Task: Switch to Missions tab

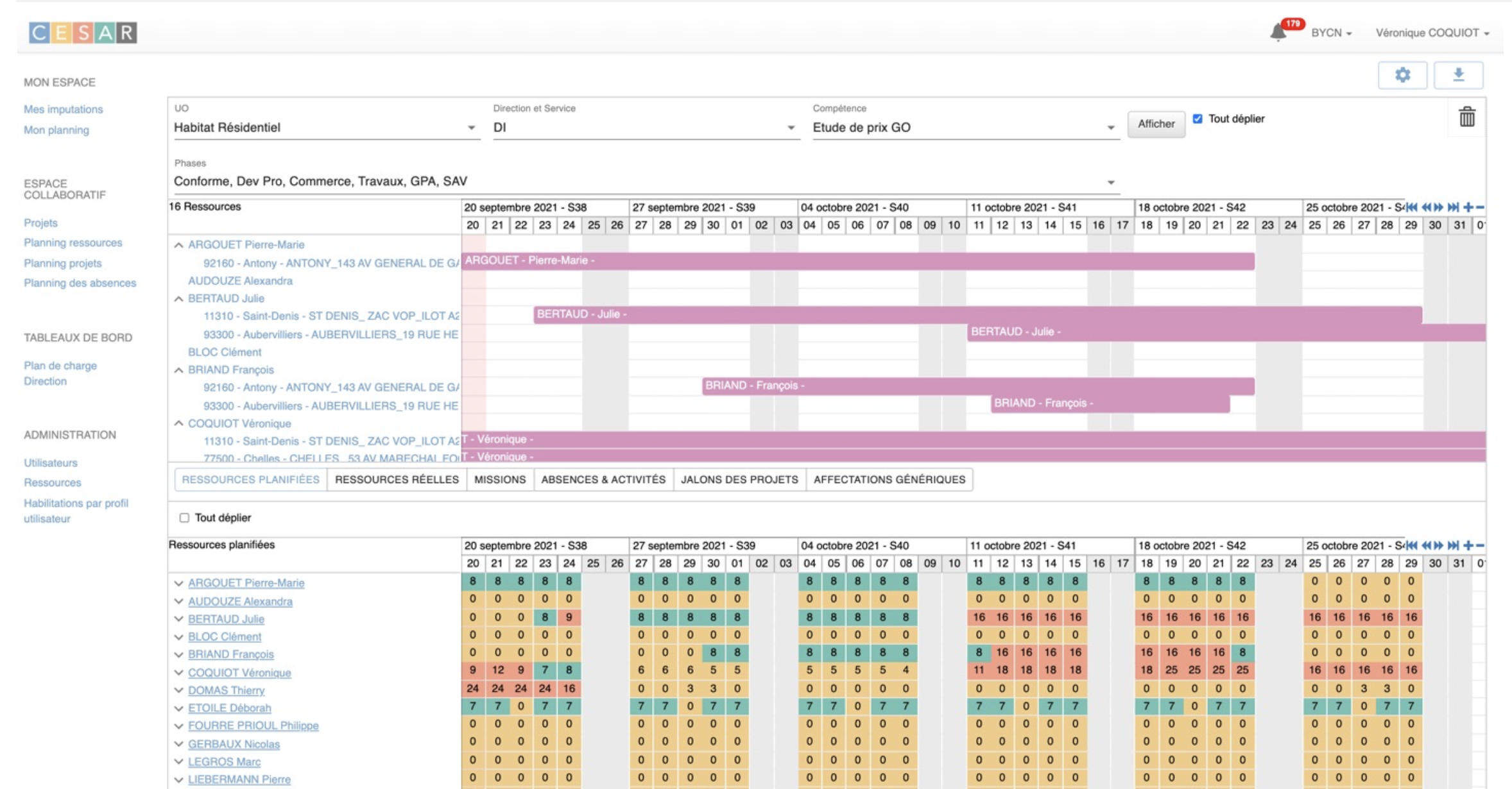Action: point(500,480)
